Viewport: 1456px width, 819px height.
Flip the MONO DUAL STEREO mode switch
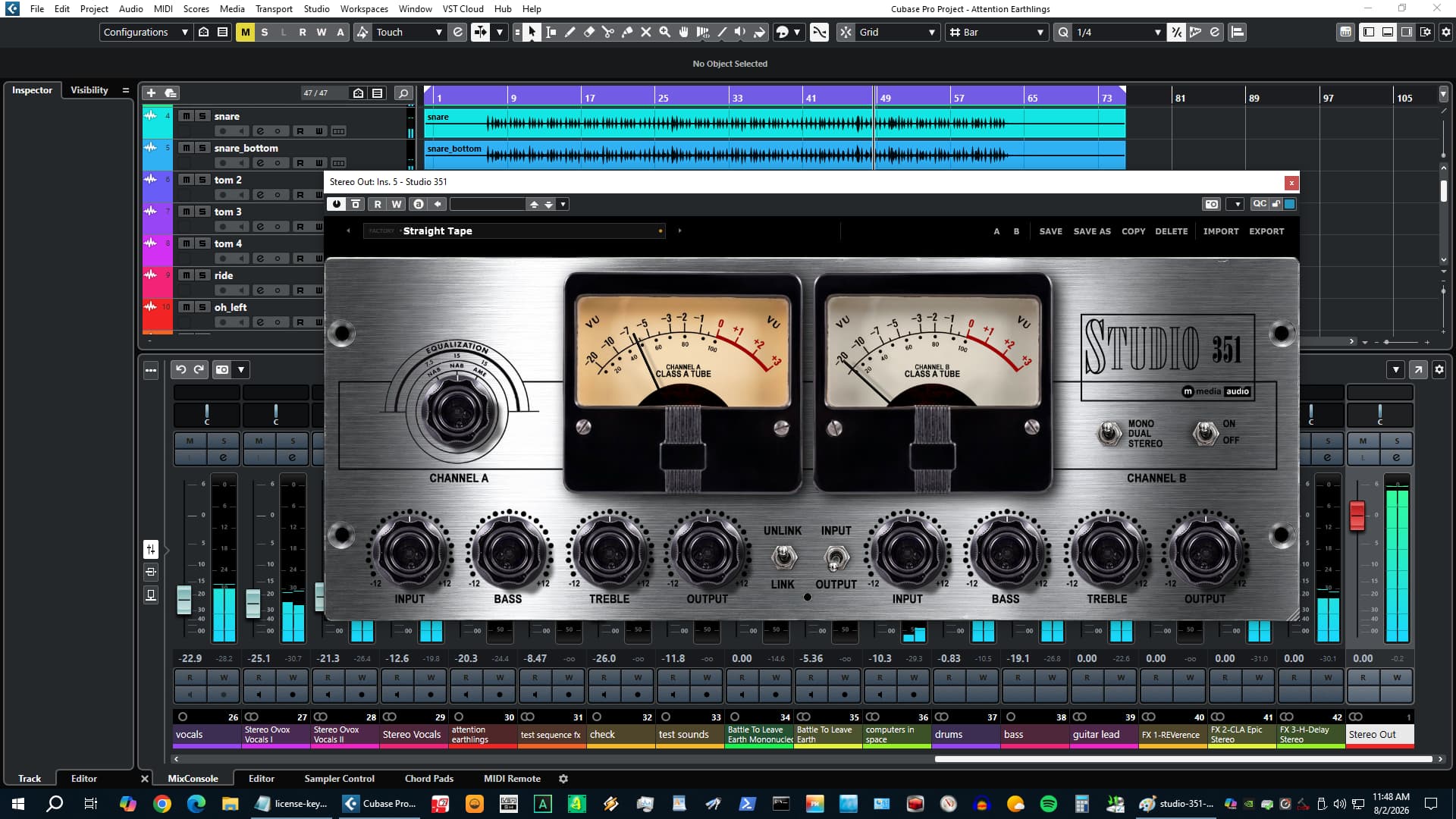coord(1109,433)
